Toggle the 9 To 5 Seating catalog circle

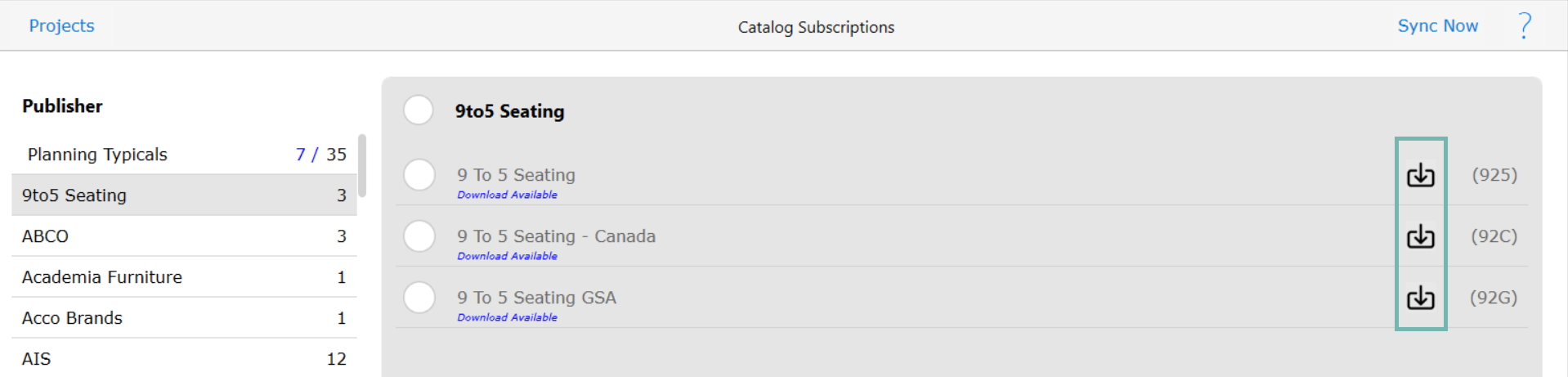419,174
